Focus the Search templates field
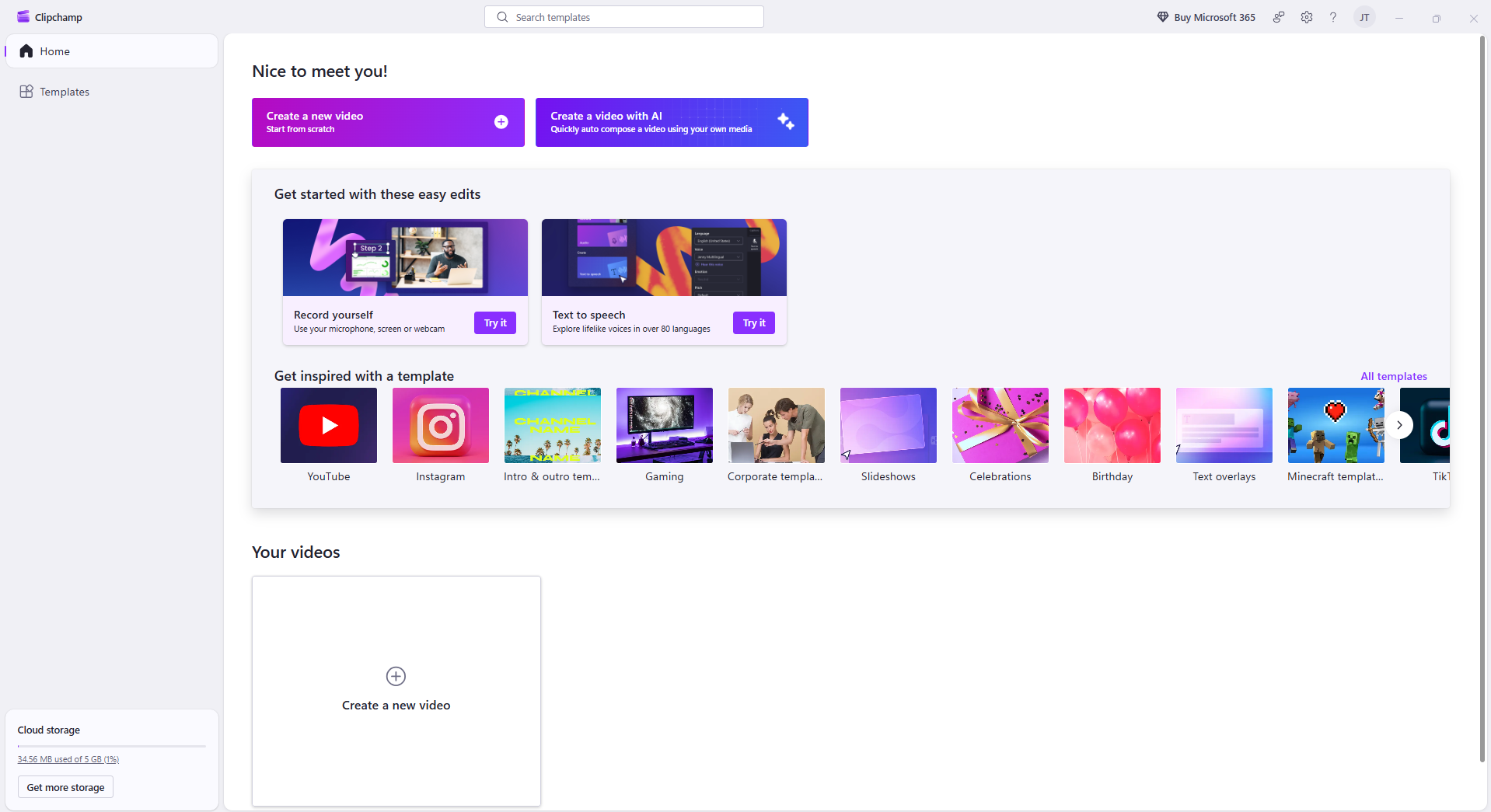 [x=624, y=17]
